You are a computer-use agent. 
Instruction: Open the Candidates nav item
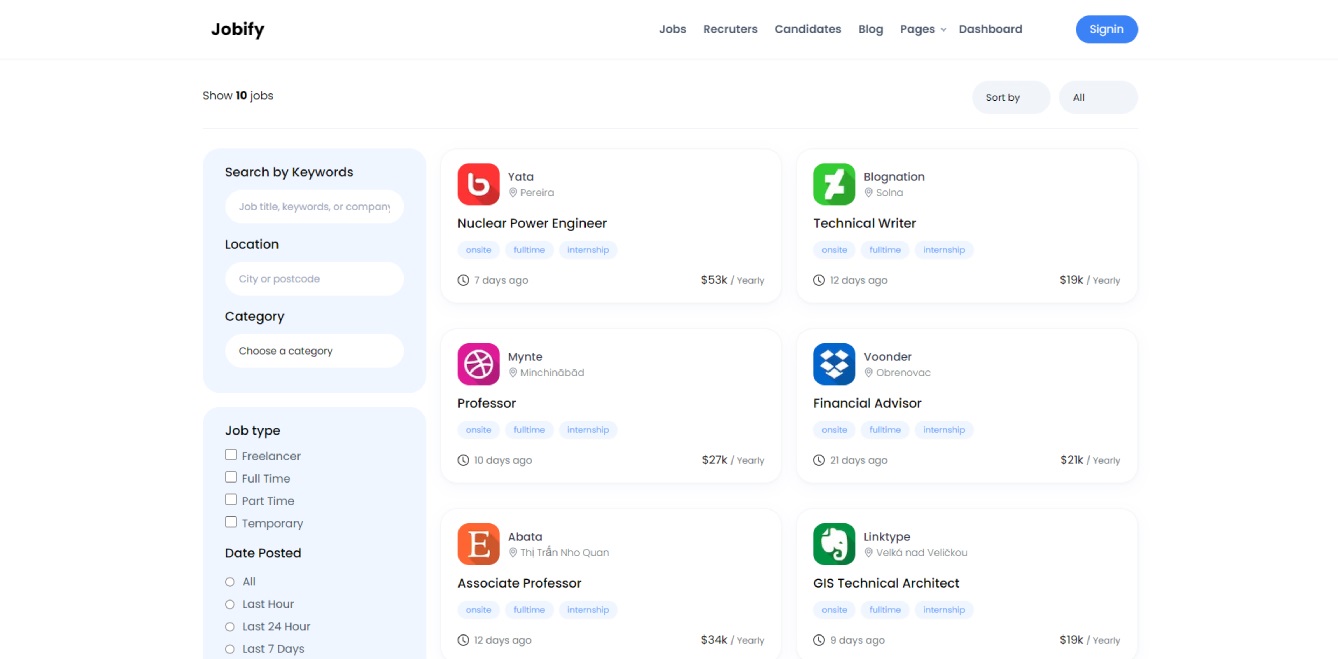(808, 29)
